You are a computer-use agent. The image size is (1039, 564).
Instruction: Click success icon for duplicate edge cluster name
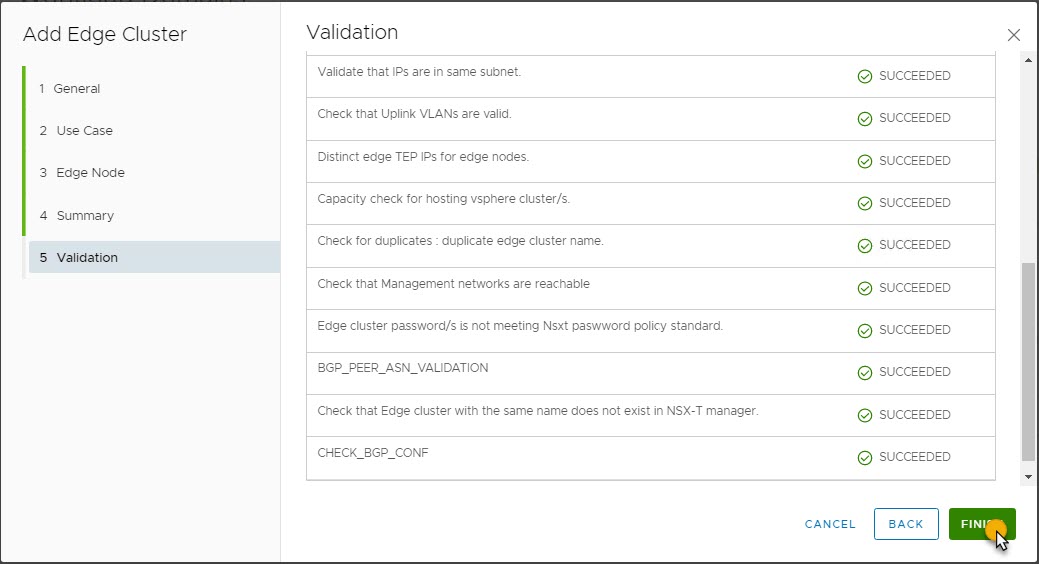click(x=865, y=245)
